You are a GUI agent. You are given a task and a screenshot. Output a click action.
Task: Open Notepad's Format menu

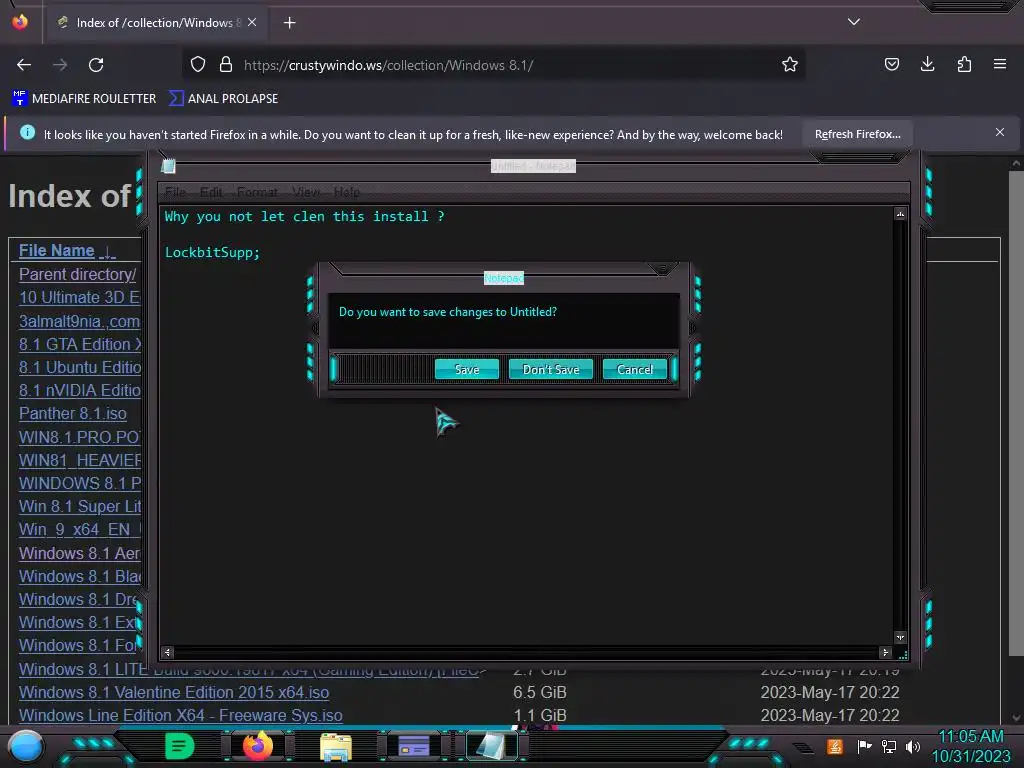pyautogui.click(x=257, y=192)
